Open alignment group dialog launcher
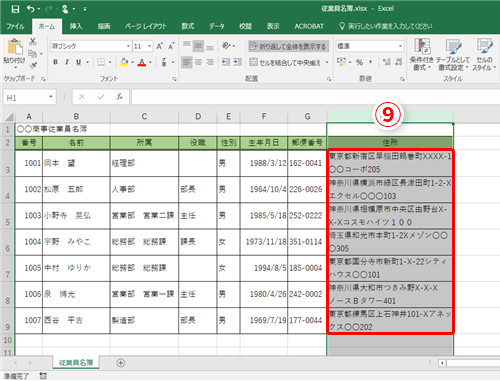The image size is (500, 381). point(329,79)
